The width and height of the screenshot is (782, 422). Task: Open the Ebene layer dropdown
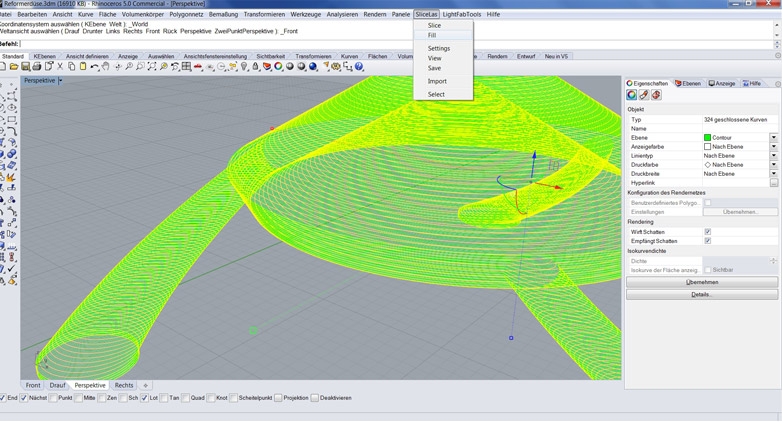tap(773, 138)
